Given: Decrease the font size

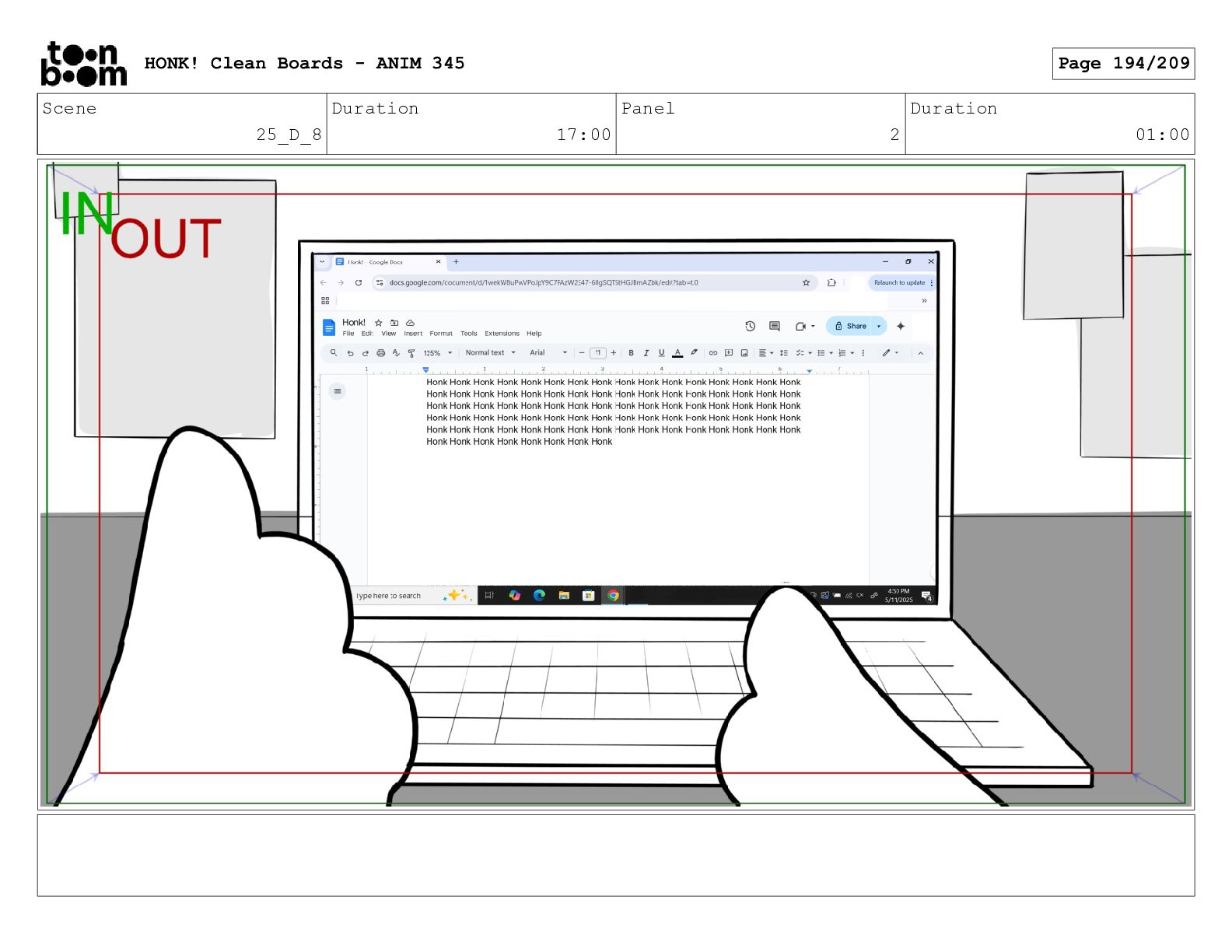Looking at the screenshot, I should click(x=582, y=353).
